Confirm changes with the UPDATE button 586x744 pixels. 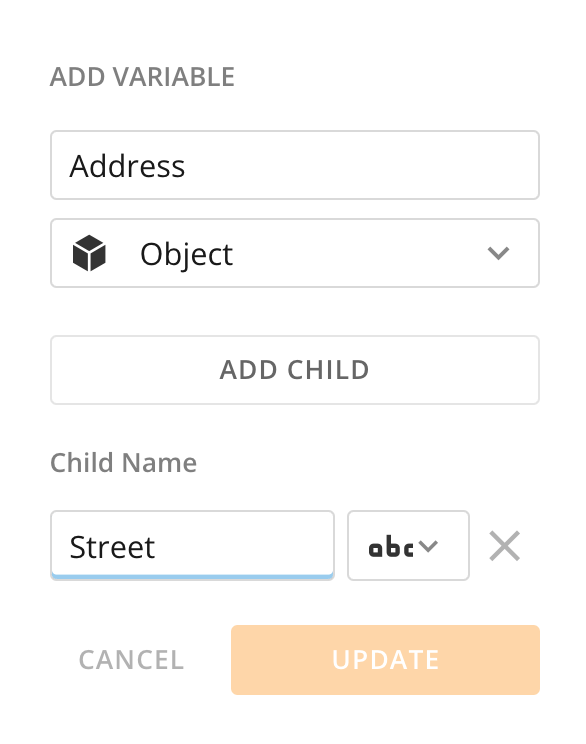pos(385,660)
